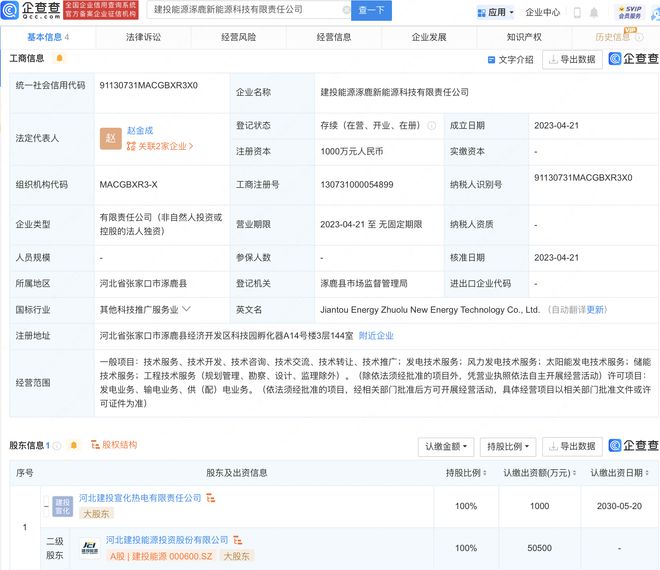Open the 认缴金额 filter dropdown
The image size is (660, 570).
point(446,447)
